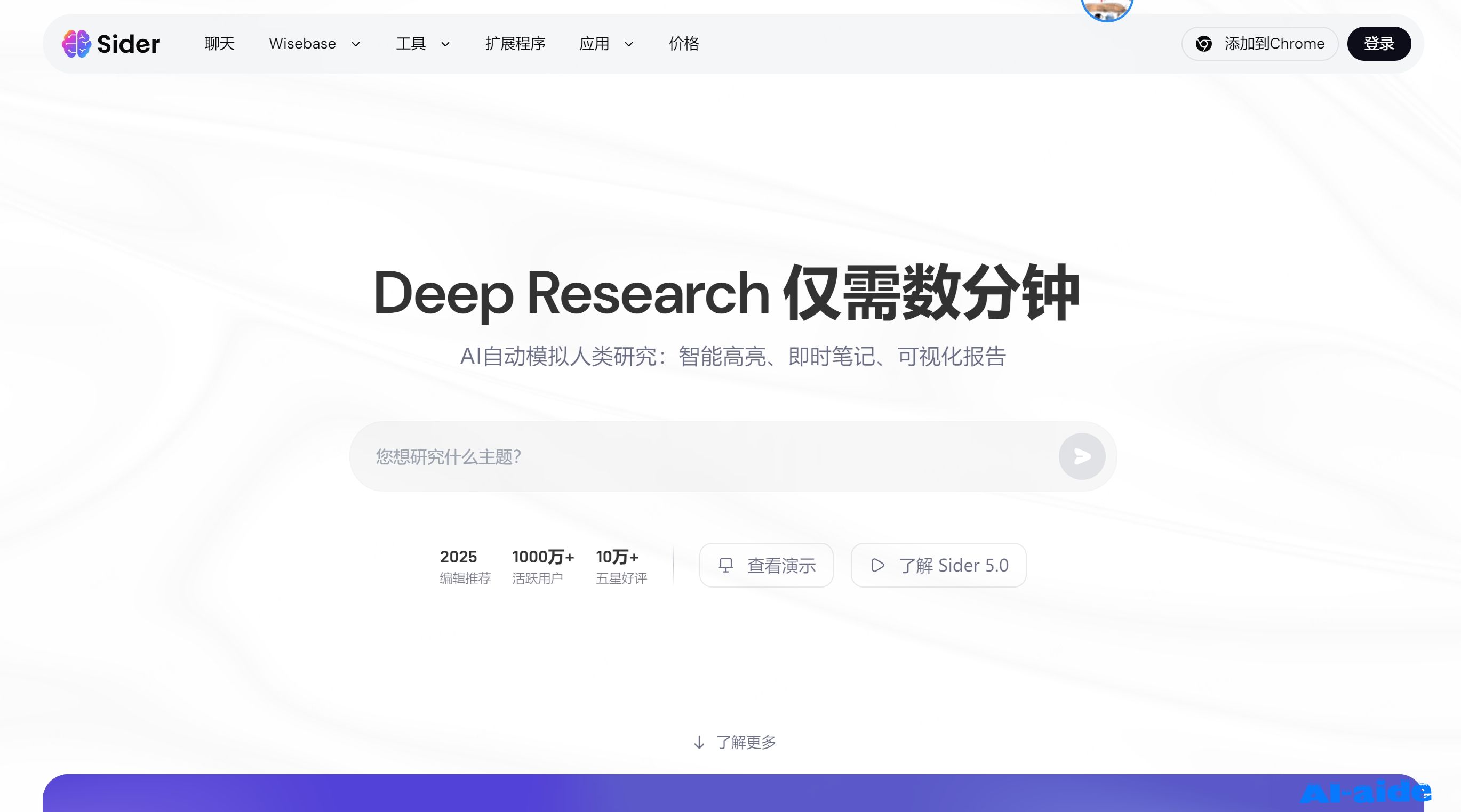Image resolution: width=1461 pixels, height=812 pixels.
Task: Expand the 工具 dropdown chevron
Action: click(445, 44)
